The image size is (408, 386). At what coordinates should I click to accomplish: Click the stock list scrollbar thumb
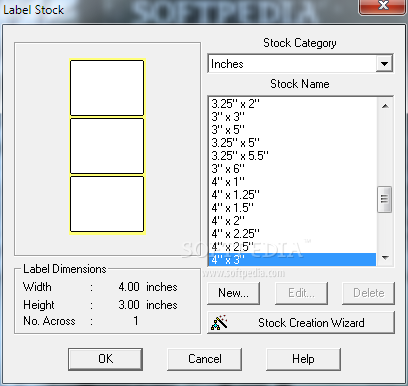(384, 199)
